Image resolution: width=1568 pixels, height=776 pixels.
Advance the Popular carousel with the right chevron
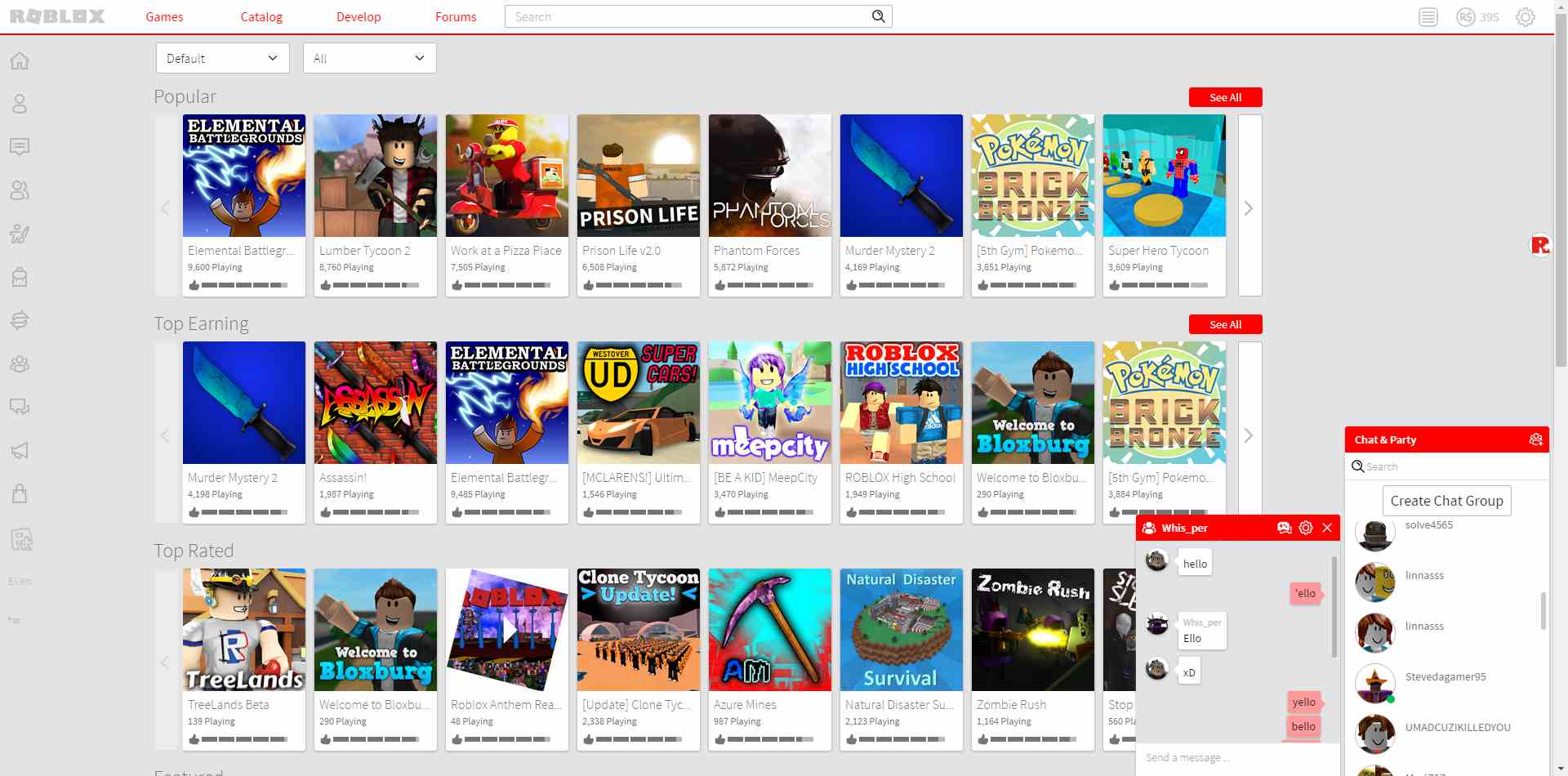point(1249,208)
